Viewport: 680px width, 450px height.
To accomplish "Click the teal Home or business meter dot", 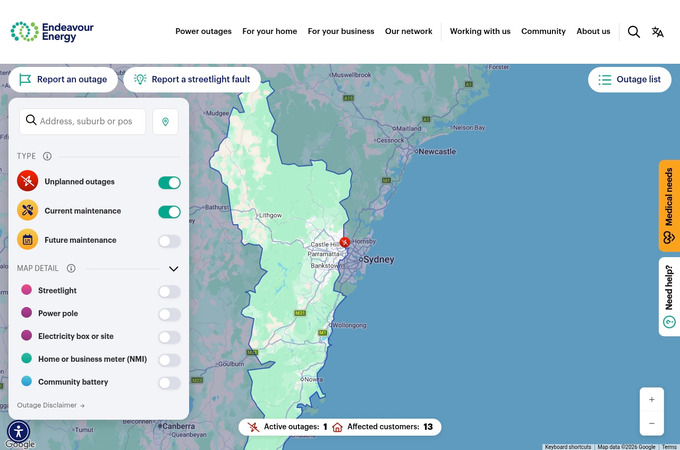I will click(26, 358).
